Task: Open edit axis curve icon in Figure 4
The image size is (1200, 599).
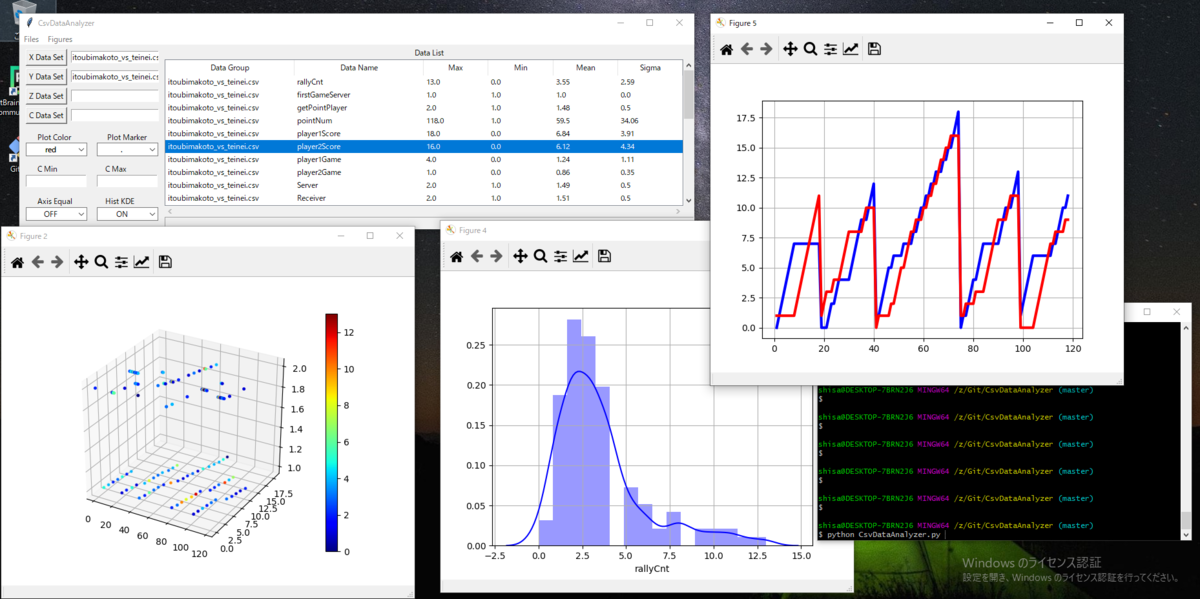Action: pyautogui.click(x=580, y=257)
